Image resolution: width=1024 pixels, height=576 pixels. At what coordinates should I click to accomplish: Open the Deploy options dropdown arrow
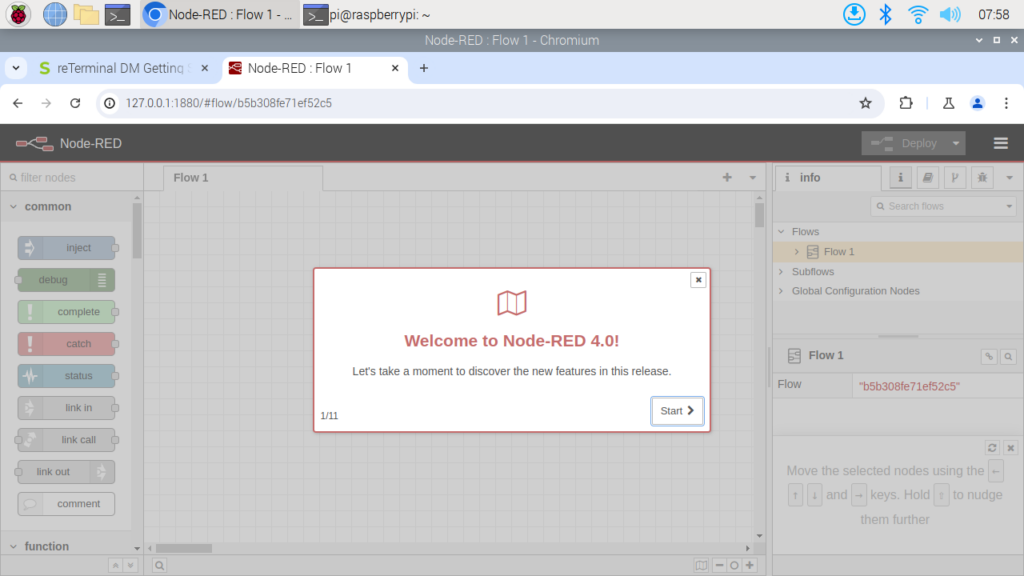pos(956,144)
